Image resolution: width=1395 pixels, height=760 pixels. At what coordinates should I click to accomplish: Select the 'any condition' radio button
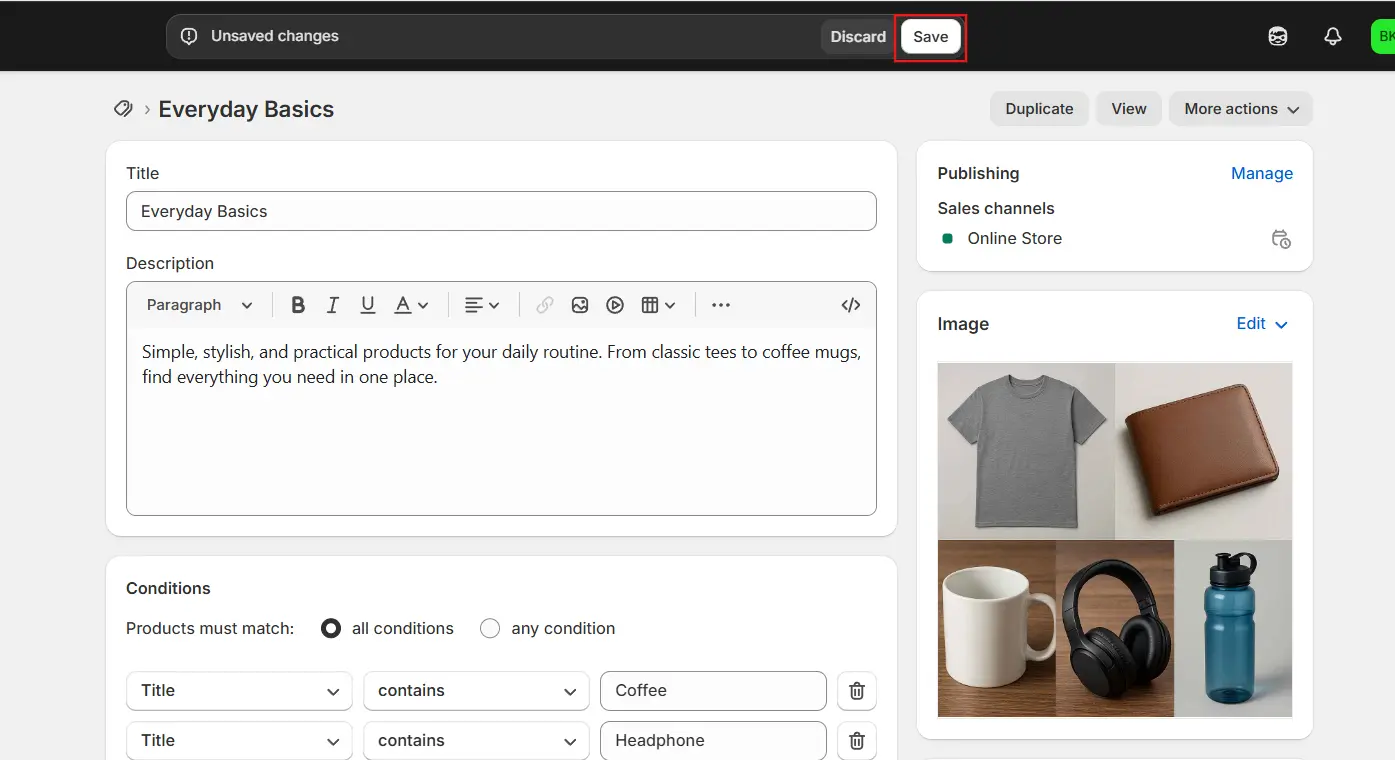(x=490, y=629)
